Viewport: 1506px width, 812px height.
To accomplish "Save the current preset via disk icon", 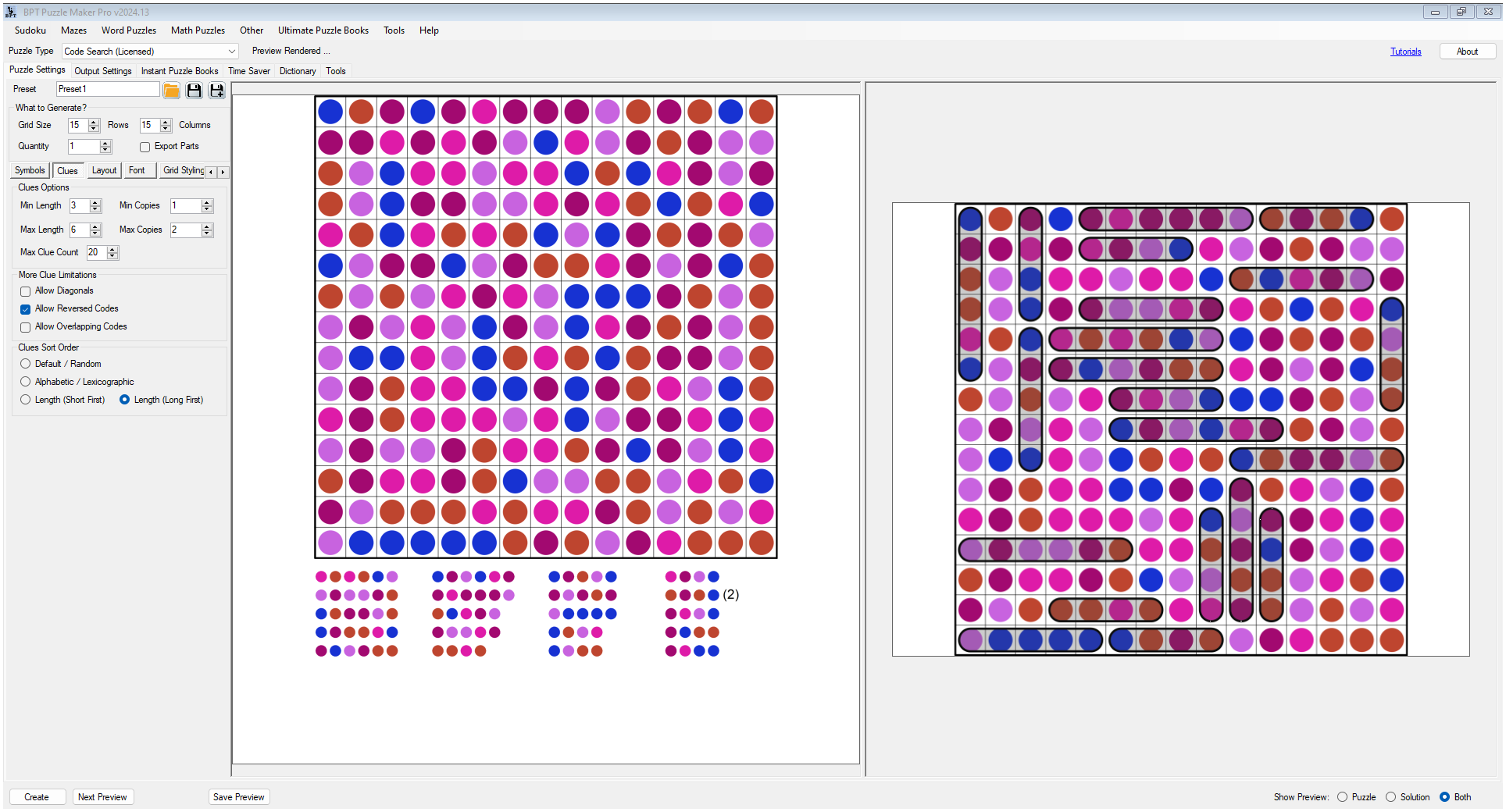I will click(x=194, y=91).
